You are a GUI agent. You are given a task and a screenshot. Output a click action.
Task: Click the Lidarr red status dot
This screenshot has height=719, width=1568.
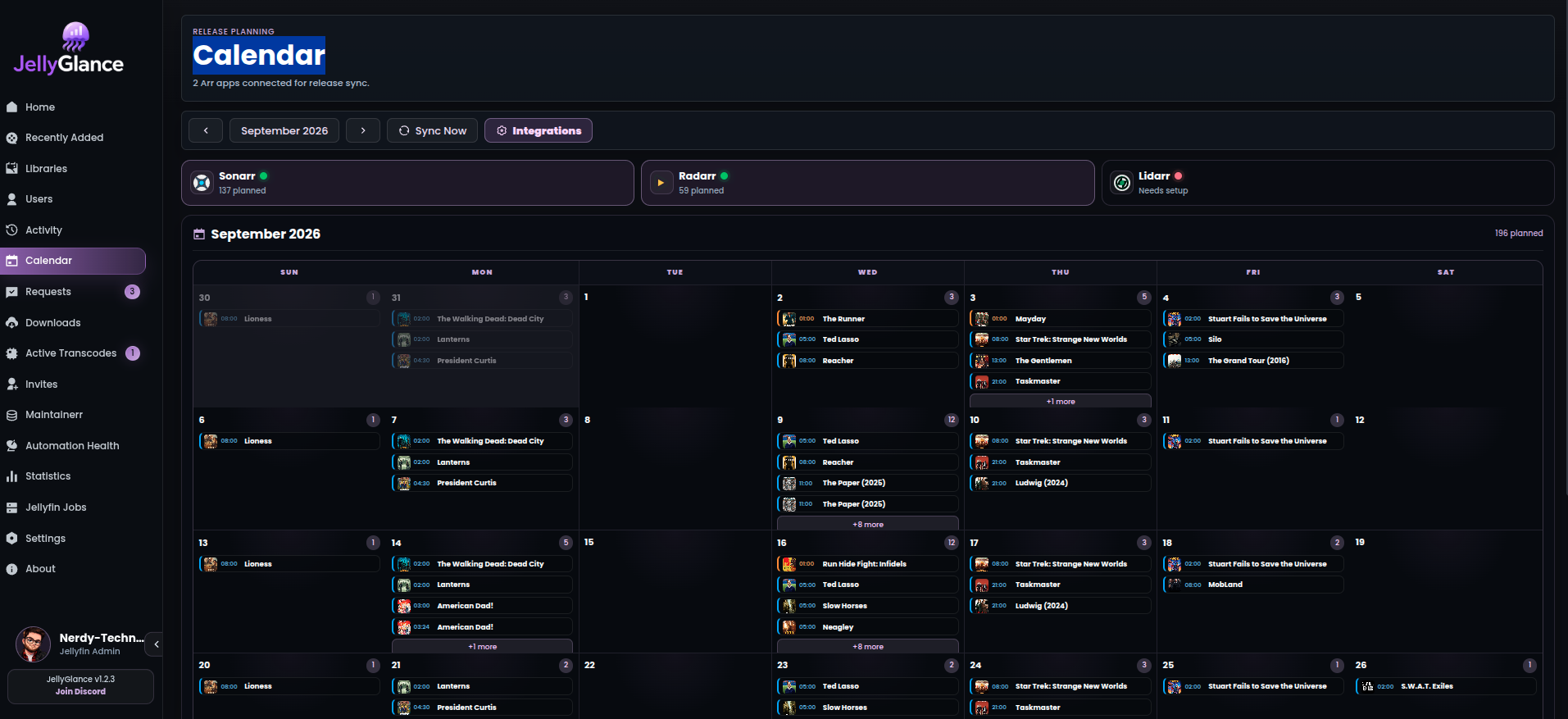[x=1179, y=176]
